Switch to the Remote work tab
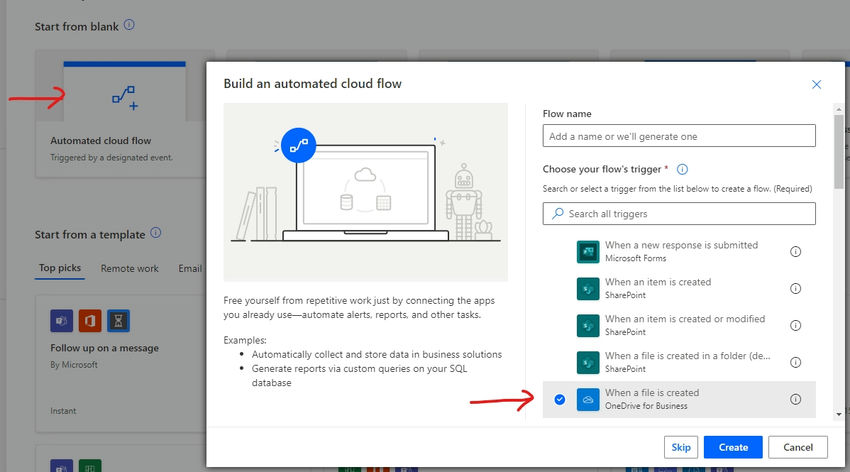 [x=130, y=268]
